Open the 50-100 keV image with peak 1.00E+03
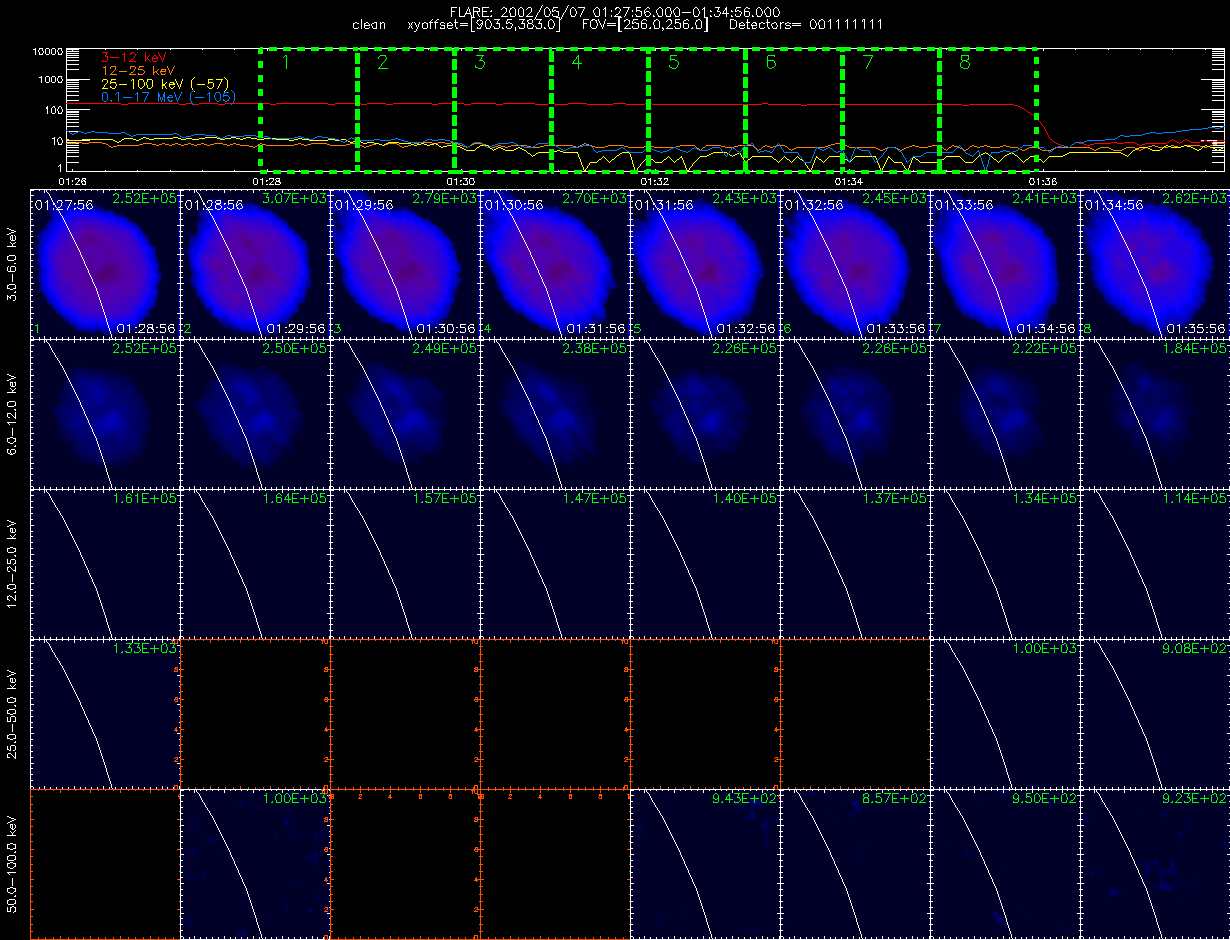Viewport: 1230px width, 940px height. pyautogui.click(x=255, y=863)
